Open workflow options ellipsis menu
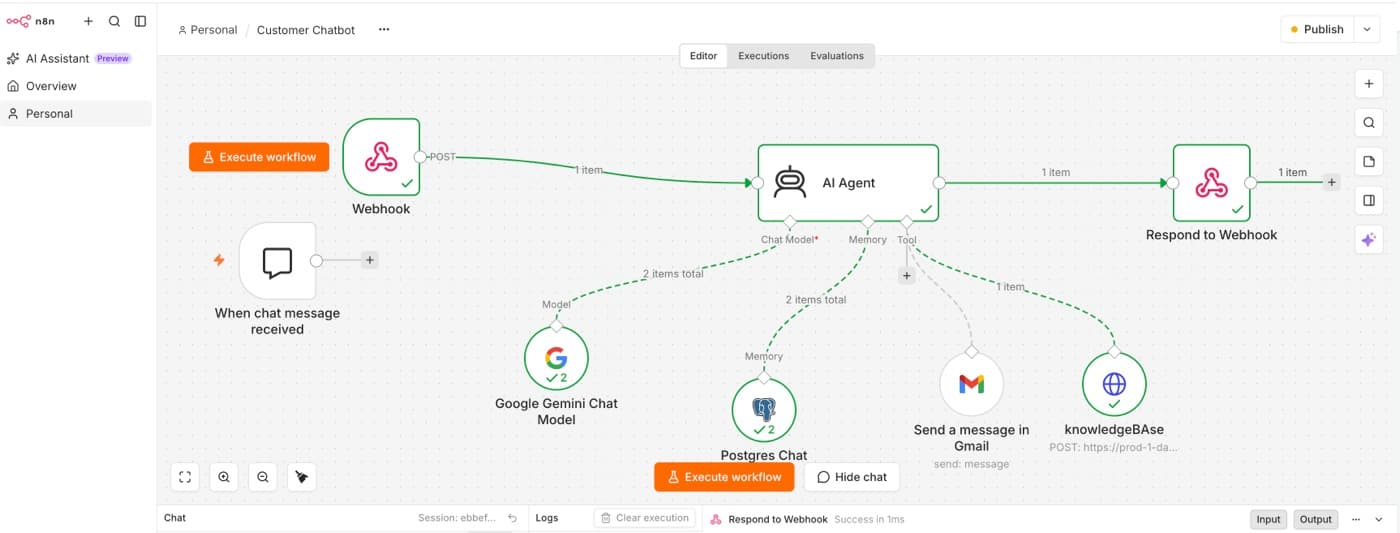 click(x=384, y=30)
